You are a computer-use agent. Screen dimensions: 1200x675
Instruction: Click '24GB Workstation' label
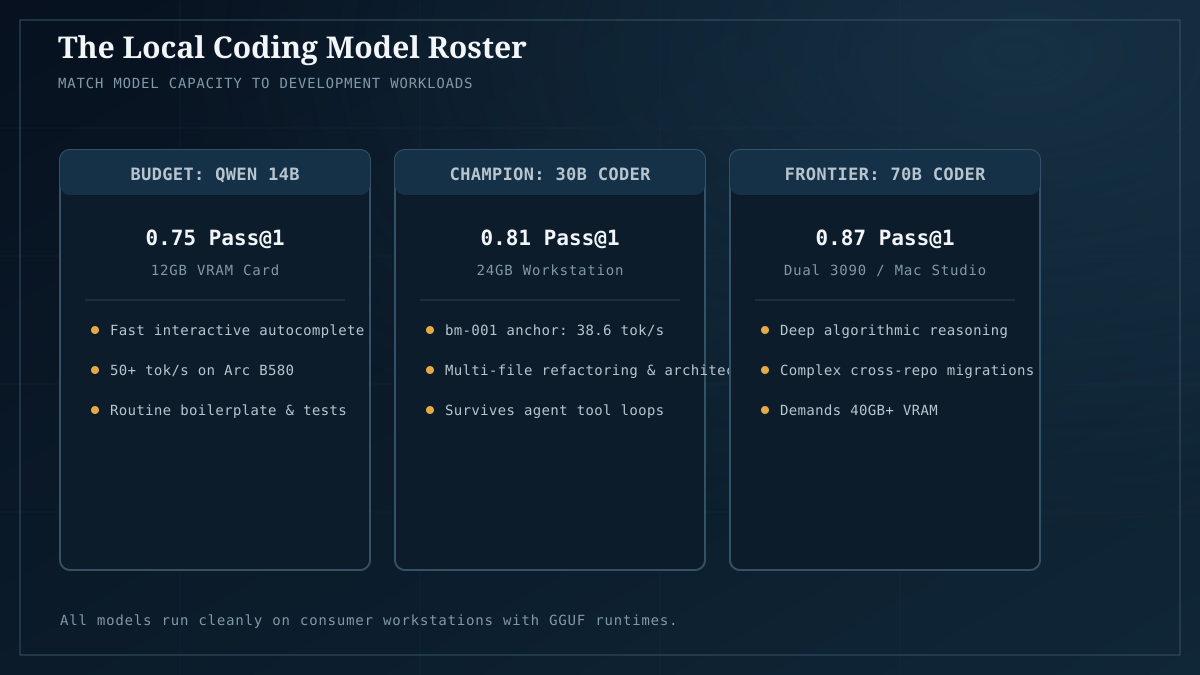coord(550,270)
